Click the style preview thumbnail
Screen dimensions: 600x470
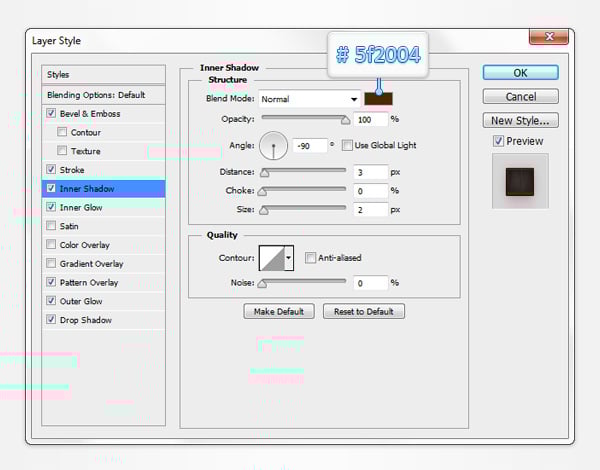tap(519, 182)
